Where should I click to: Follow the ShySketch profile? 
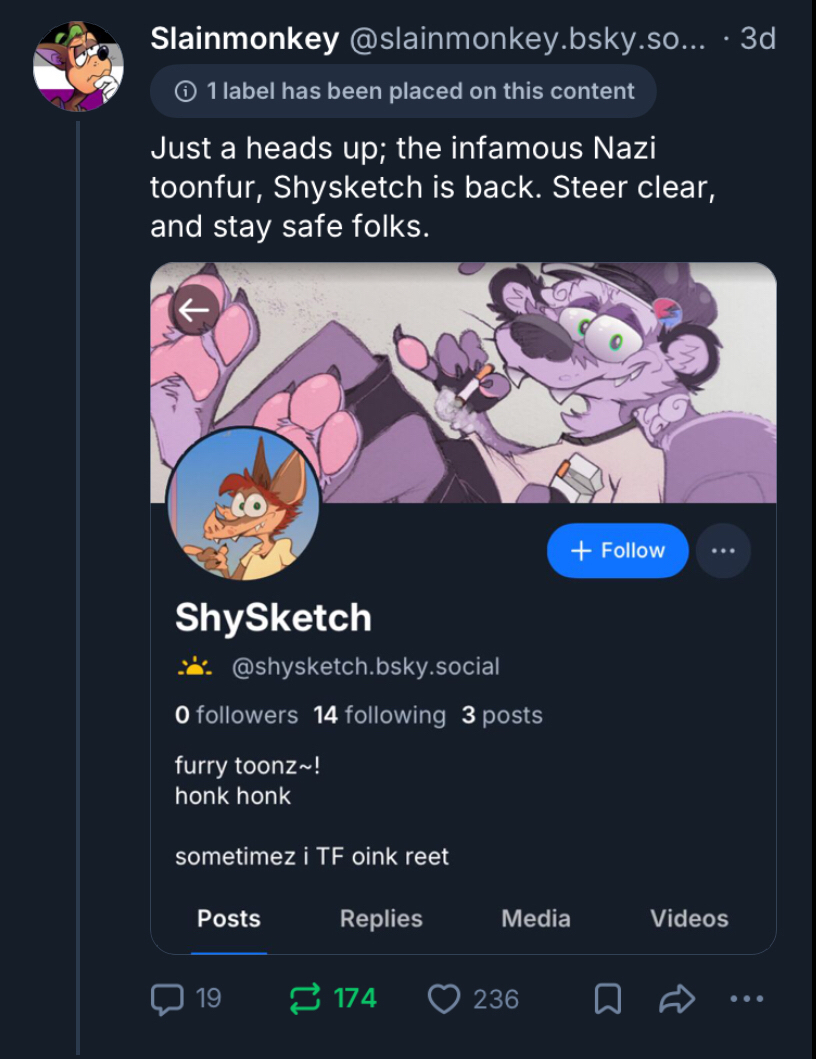coord(618,551)
